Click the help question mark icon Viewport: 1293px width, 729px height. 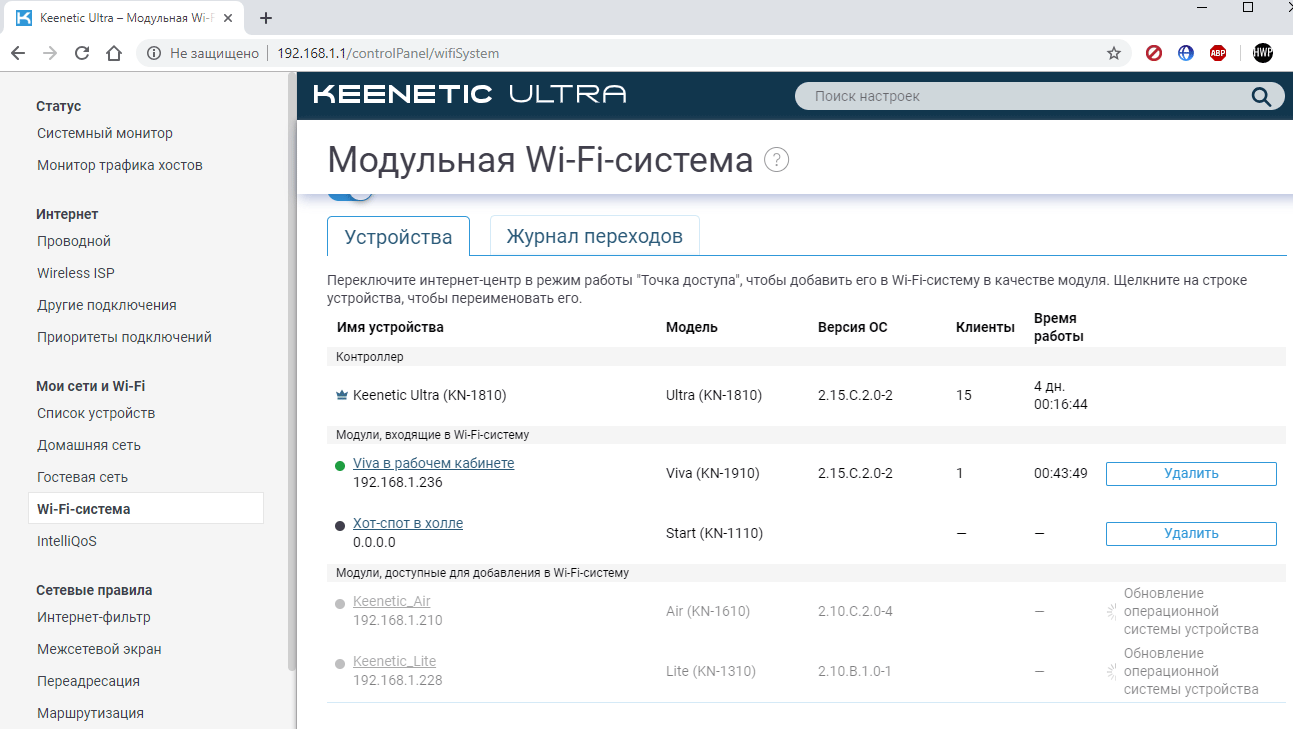point(776,160)
